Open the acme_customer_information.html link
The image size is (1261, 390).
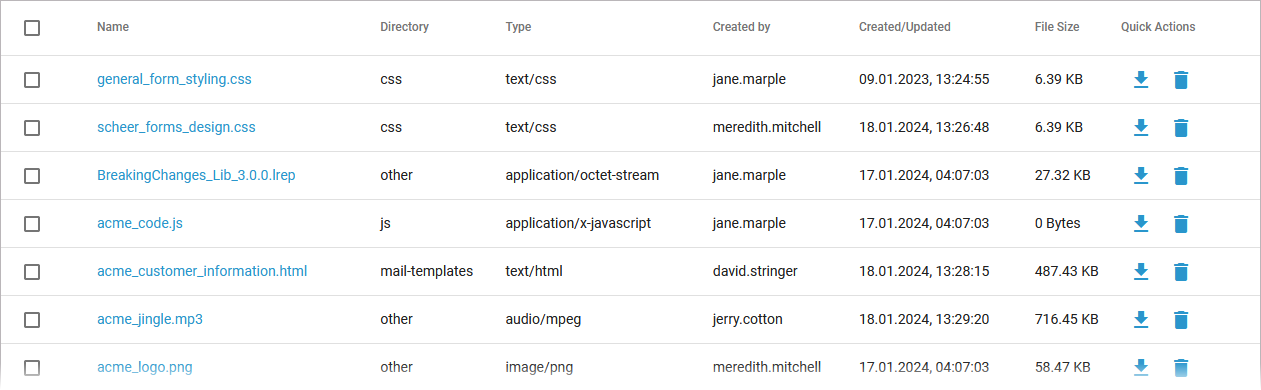click(x=202, y=271)
